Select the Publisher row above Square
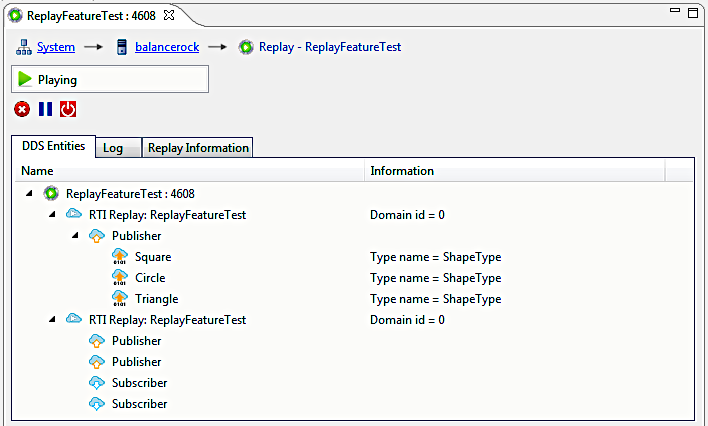 (x=136, y=236)
